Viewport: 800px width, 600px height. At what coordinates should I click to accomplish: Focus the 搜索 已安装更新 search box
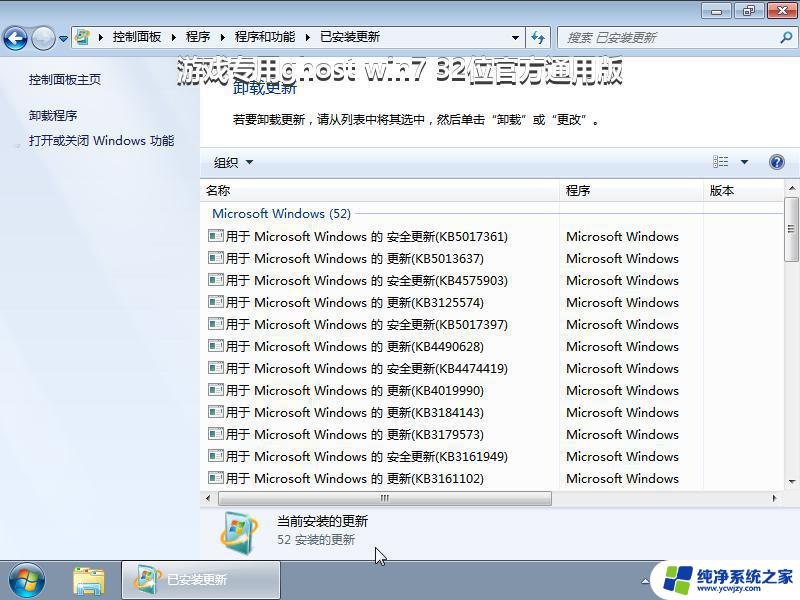pos(668,38)
